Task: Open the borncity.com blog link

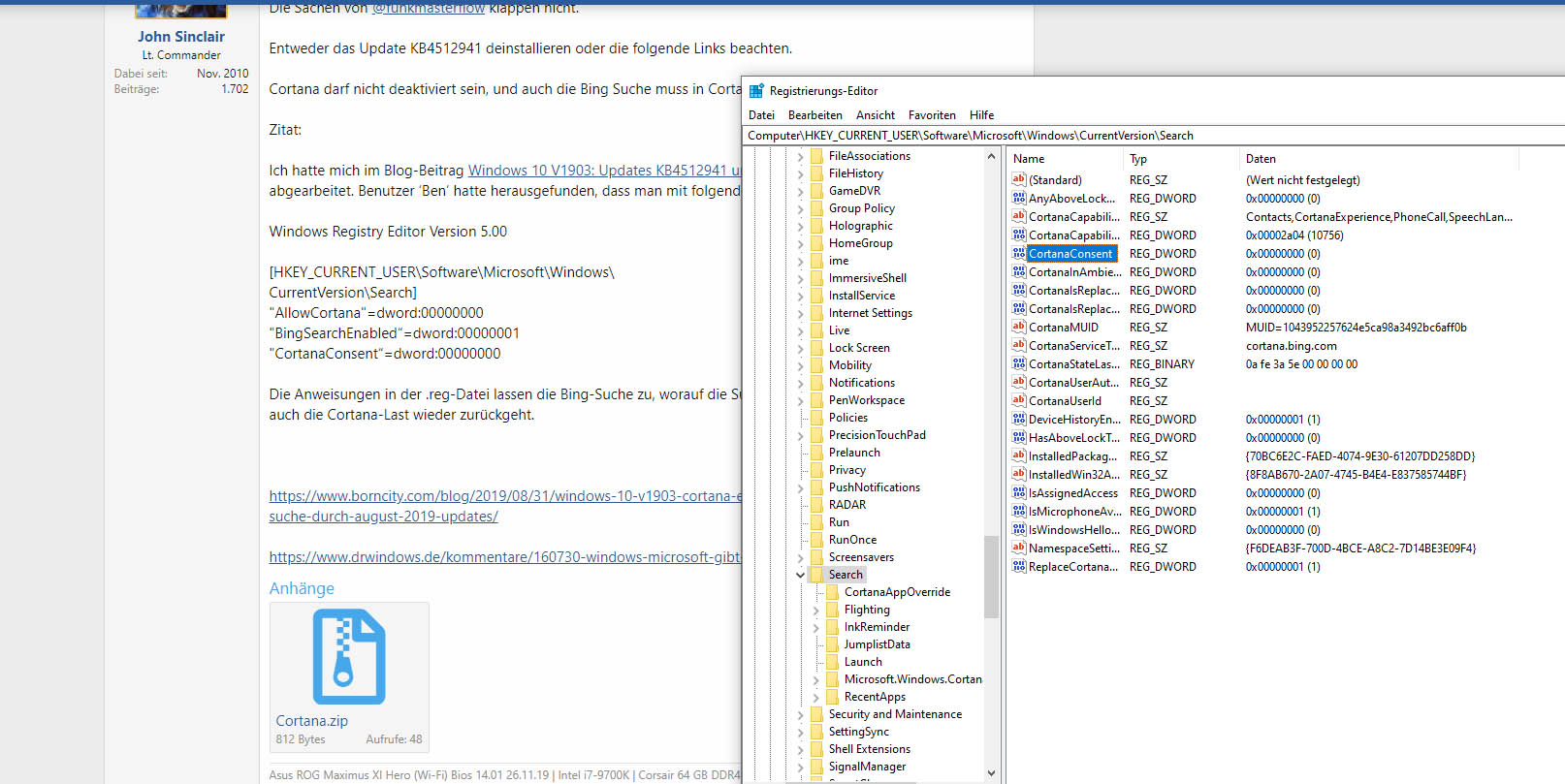Action: click(x=505, y=506)
